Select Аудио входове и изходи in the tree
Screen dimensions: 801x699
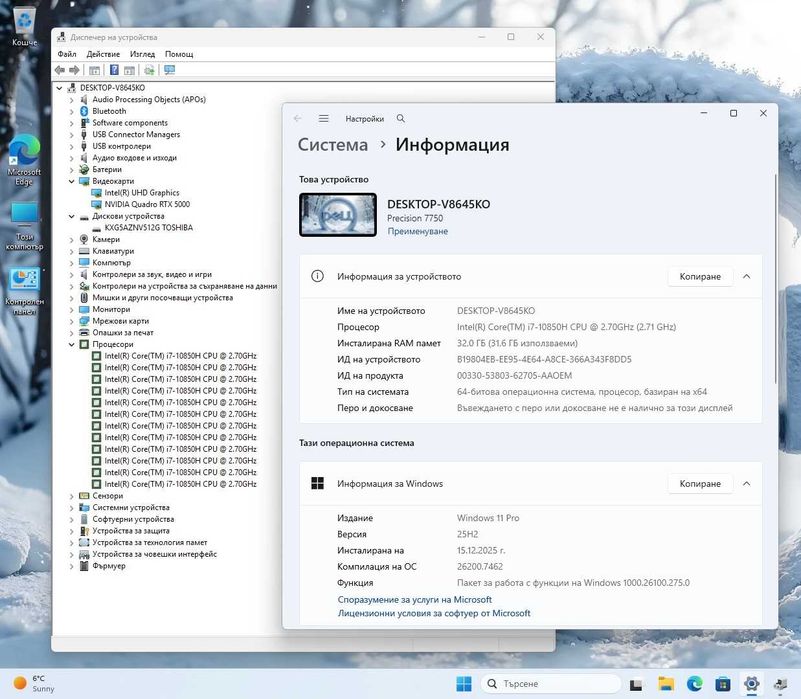[x=134, y=158]
